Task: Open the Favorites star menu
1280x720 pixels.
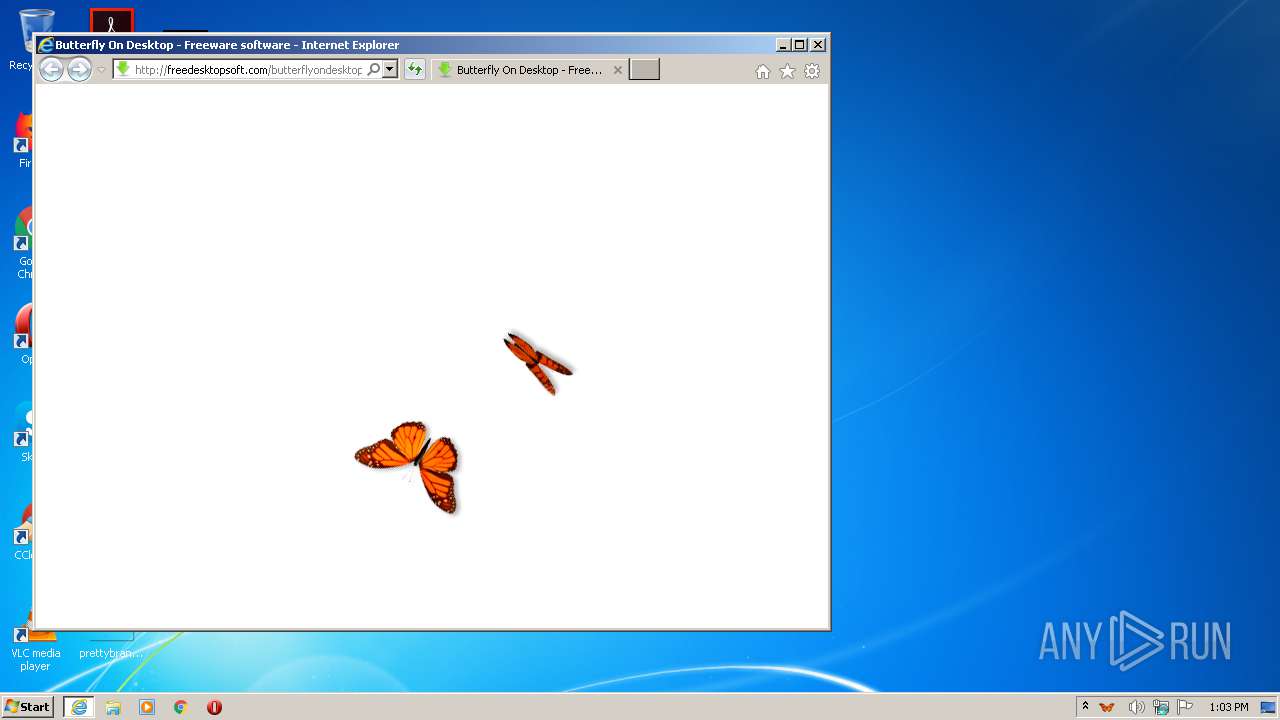Action: pos(787,71)
